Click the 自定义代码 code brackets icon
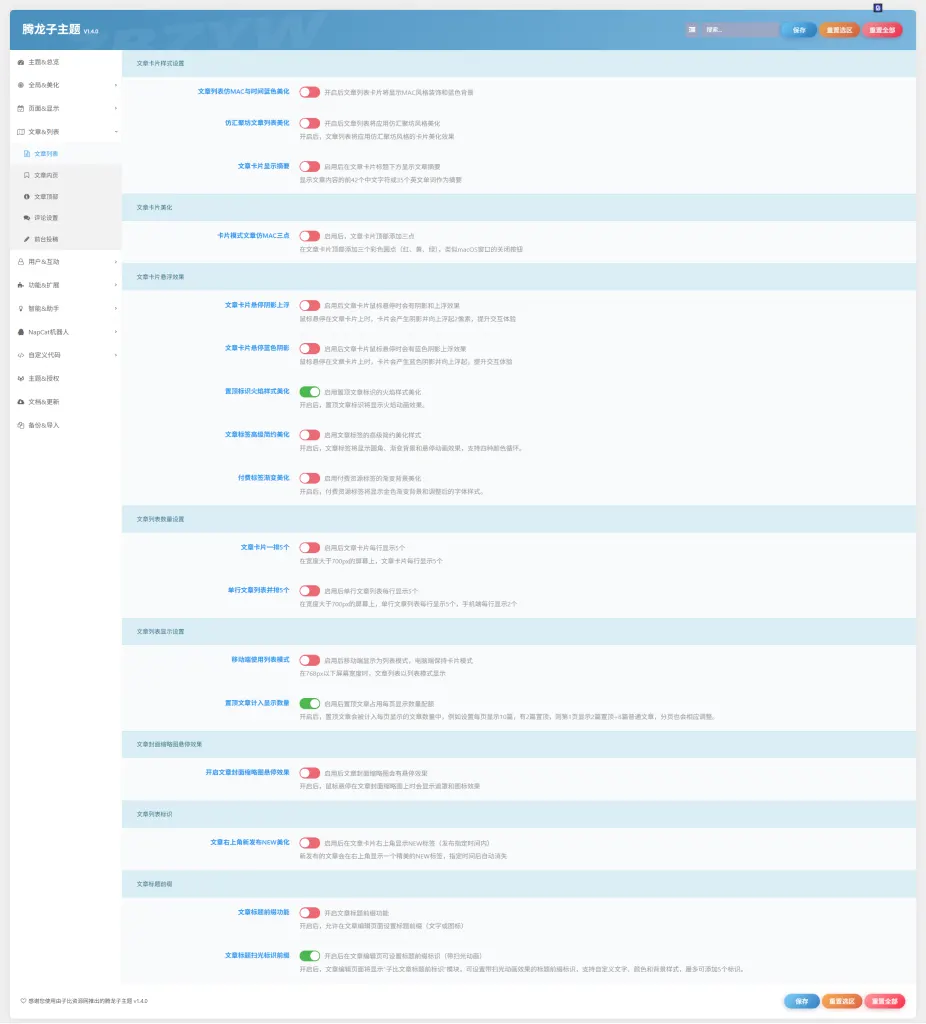Screen dimensions: 926x1024 pos(21,355)
